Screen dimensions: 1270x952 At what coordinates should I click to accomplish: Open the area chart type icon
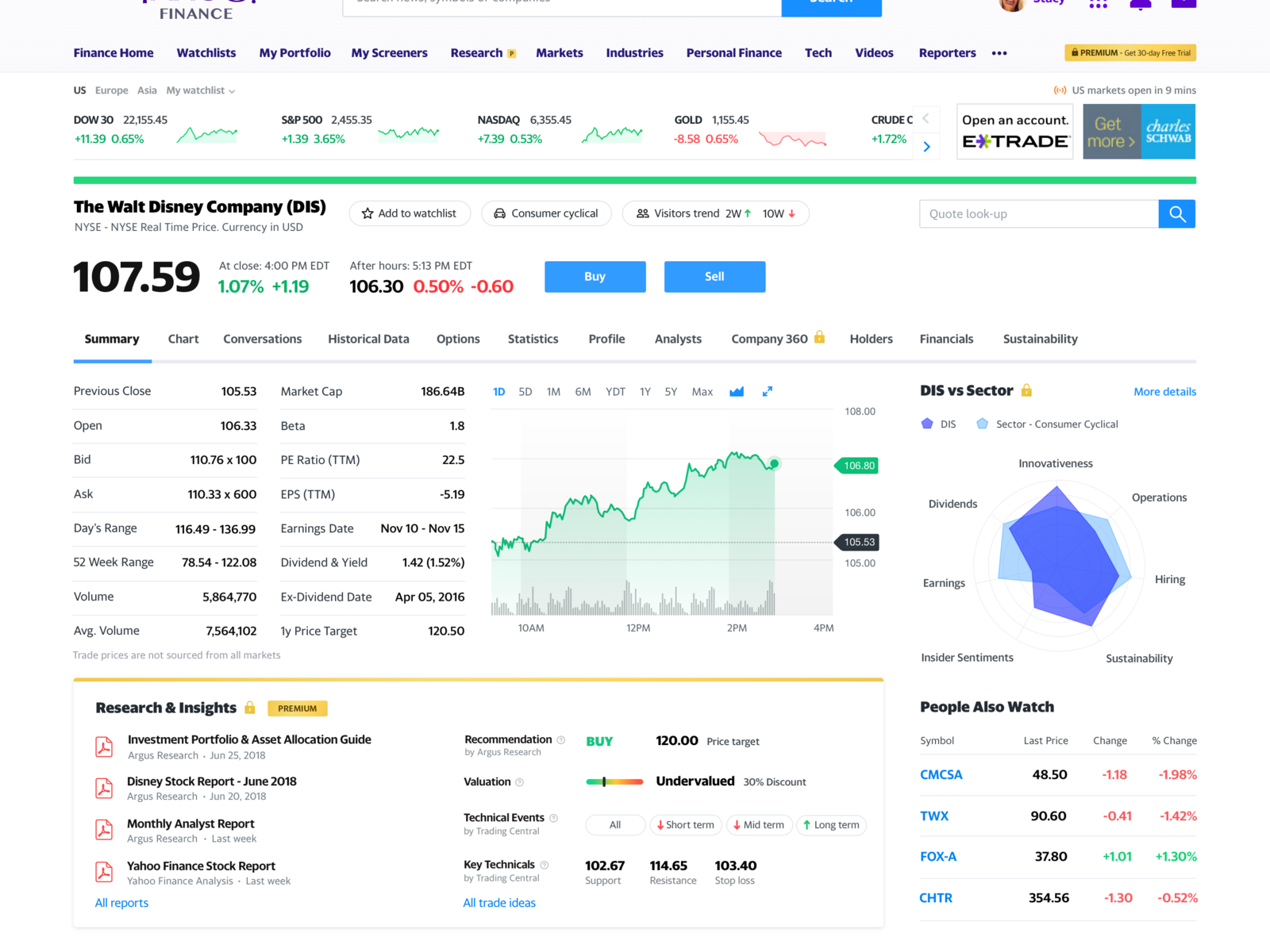point(737,392)
